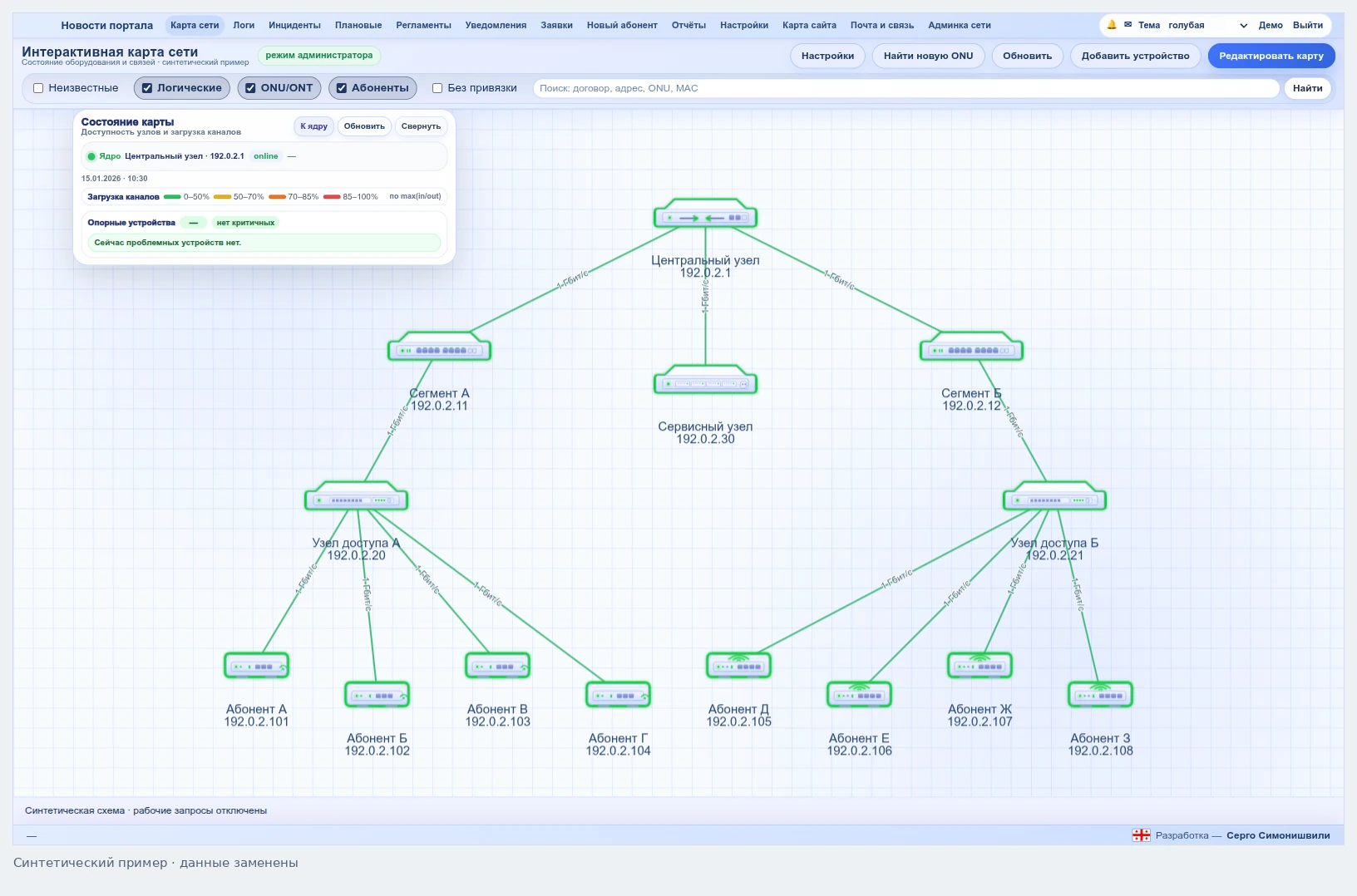Screen dimensions: 1357x896
Task: Open the Инциденты menu item
Action: [294, 25]
